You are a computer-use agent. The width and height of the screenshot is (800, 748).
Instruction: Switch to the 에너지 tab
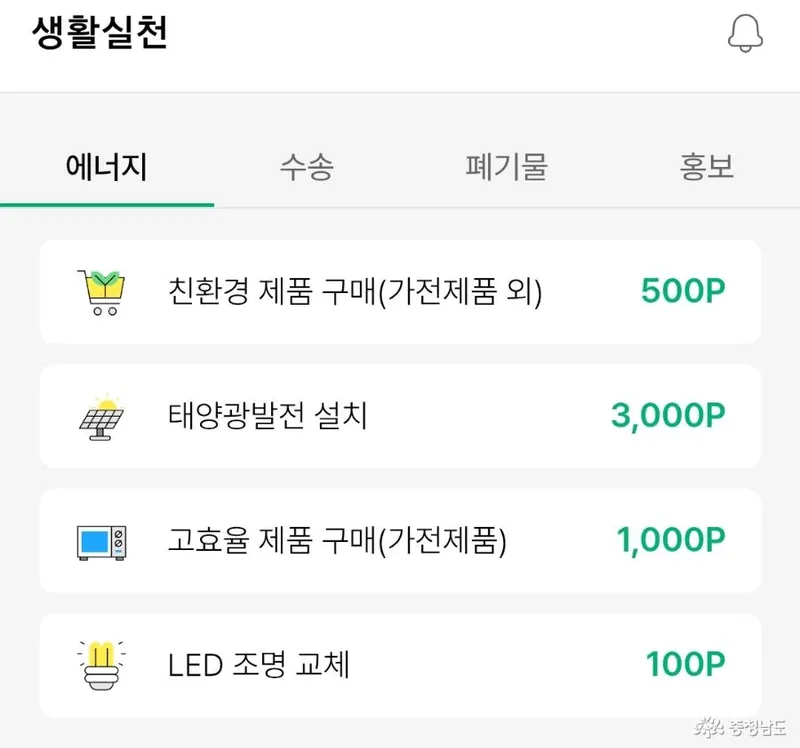106,167
